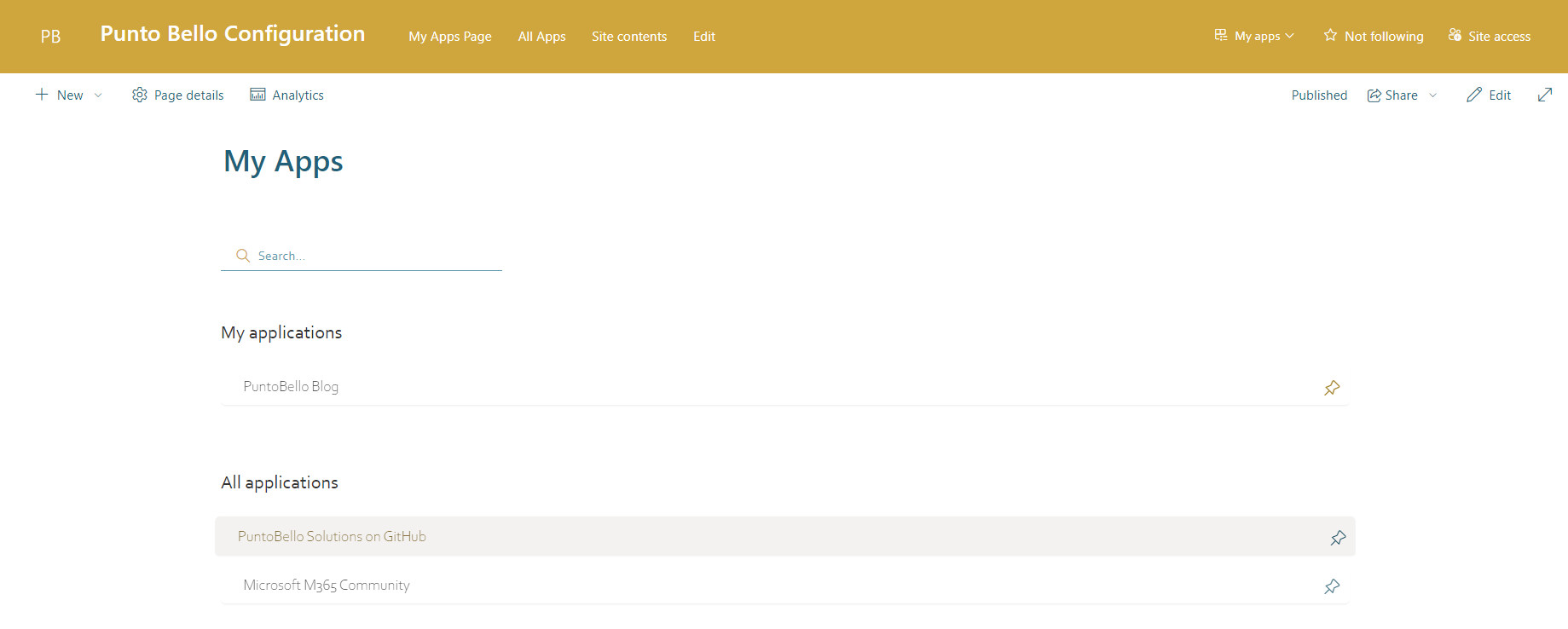The height and width of the screenshot is (629, 1568).
Task: Open Microsoft M365 Community application
Action: click(x=327, y=585)
